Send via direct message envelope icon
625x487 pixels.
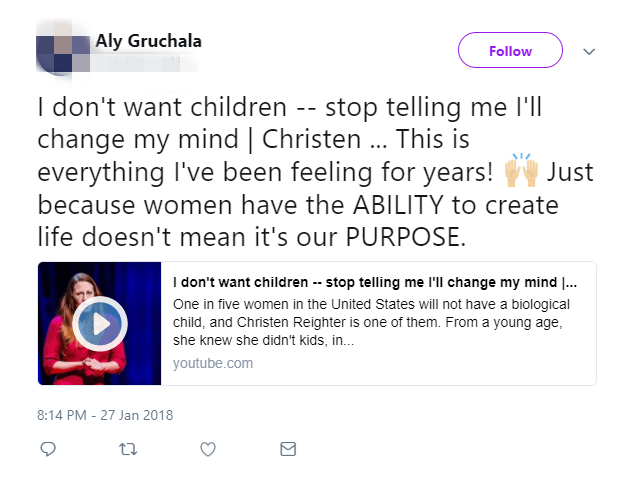[x=288, y=450]
